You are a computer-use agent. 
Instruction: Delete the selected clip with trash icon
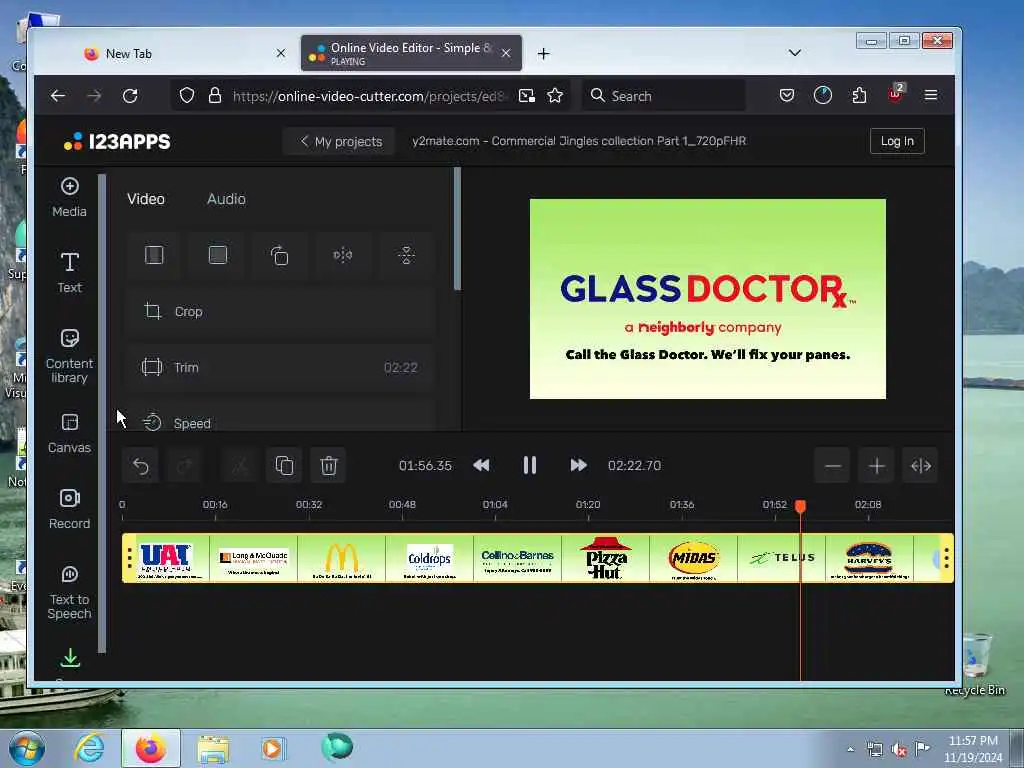[328, 466]
